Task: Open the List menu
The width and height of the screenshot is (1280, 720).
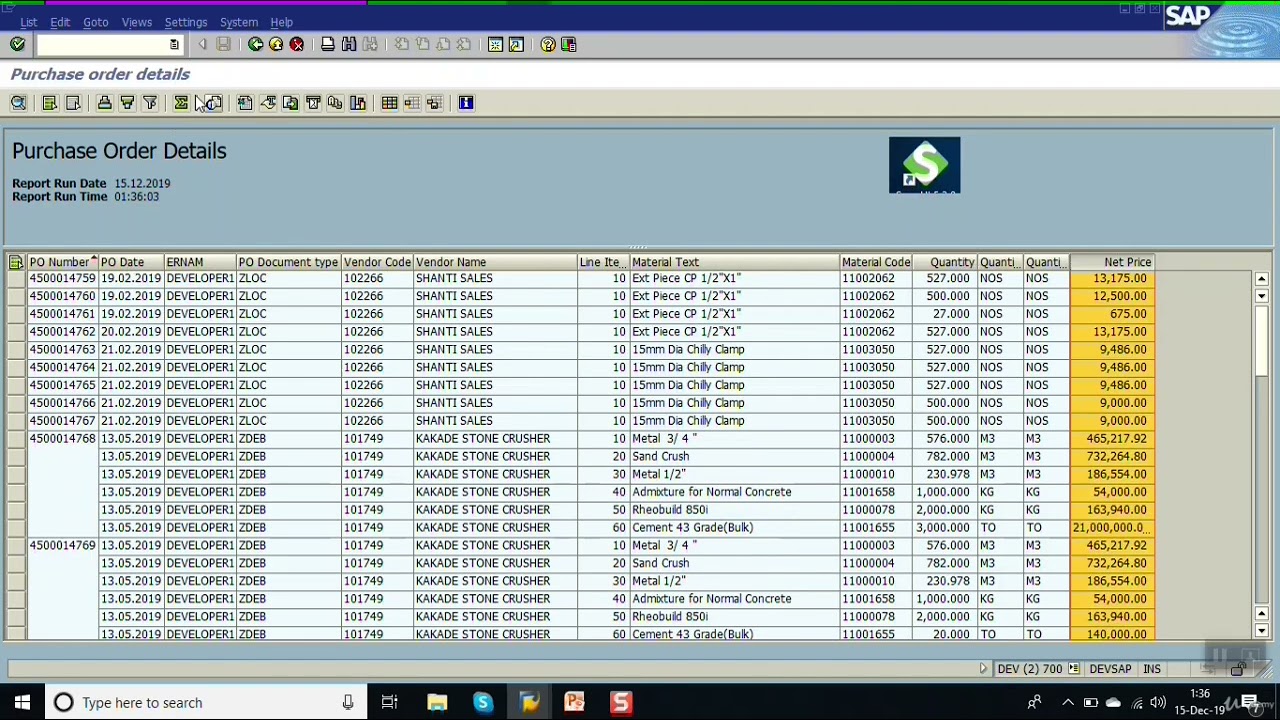Action: pyautogui.click(x=29, y=22)
